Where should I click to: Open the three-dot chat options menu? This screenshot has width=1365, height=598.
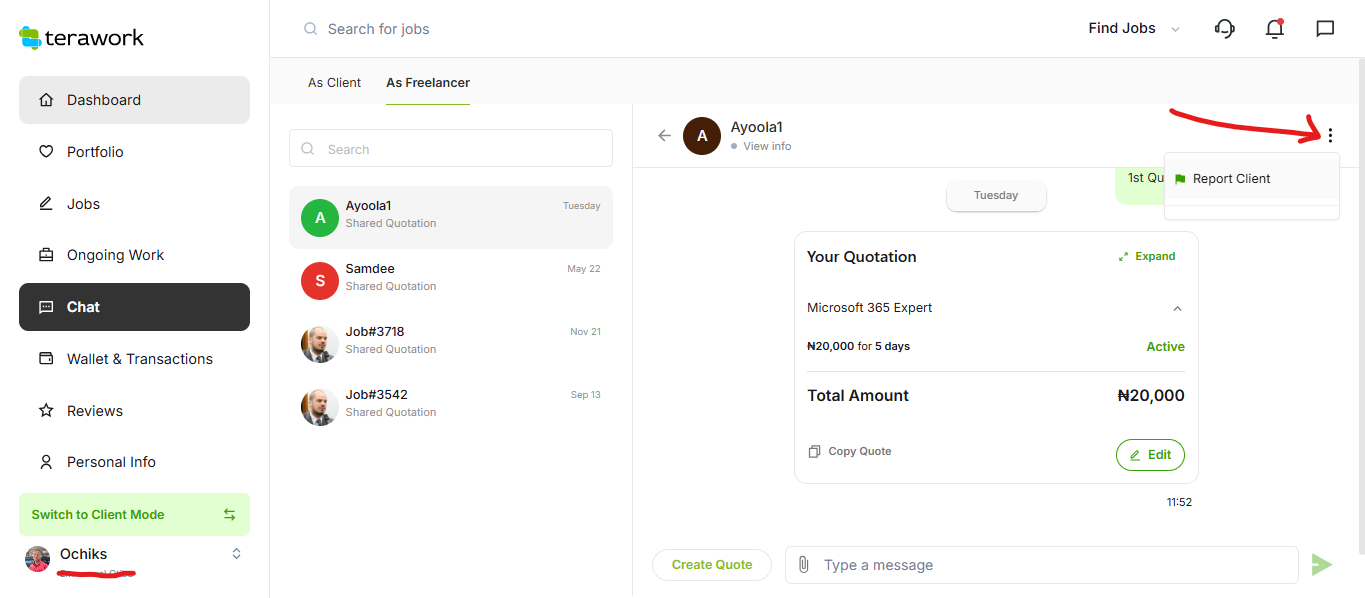pyautogui.click(x=1330, y=136)
